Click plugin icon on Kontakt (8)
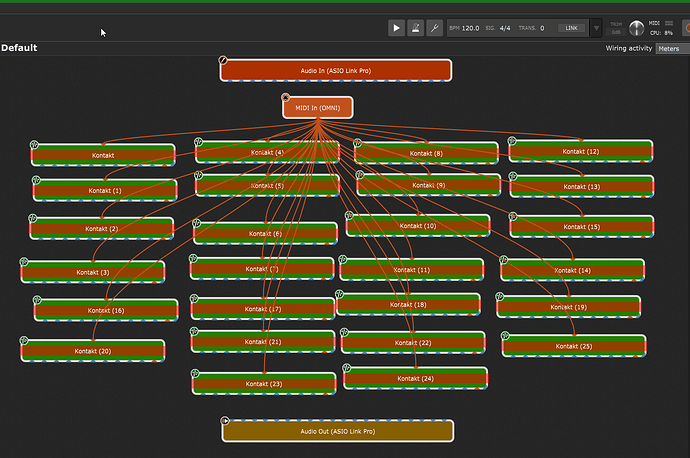Image resolution: width=690 pixels, height=458 pixels. point(357,143)
